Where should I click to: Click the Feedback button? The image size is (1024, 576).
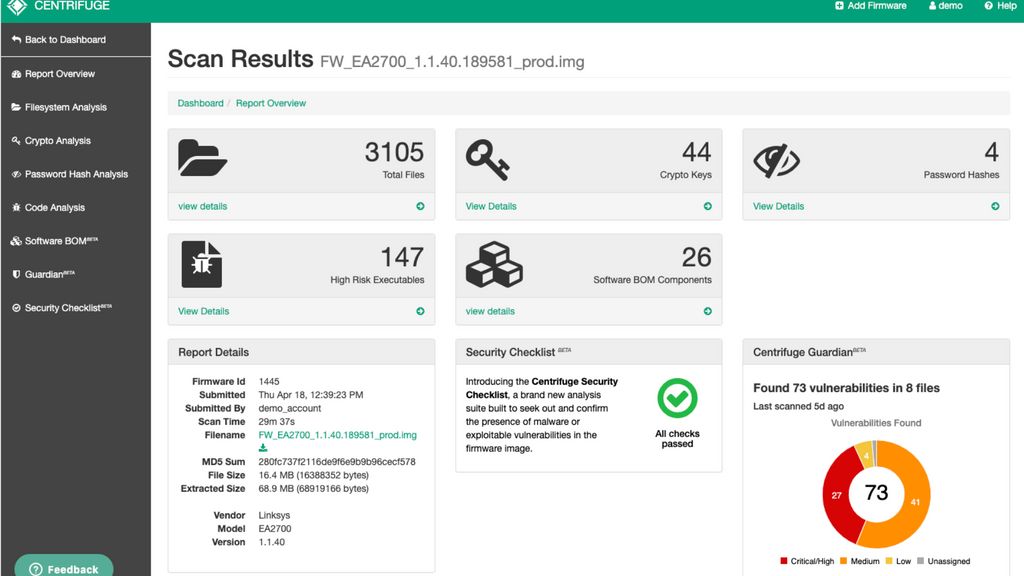tap(64, 568)
